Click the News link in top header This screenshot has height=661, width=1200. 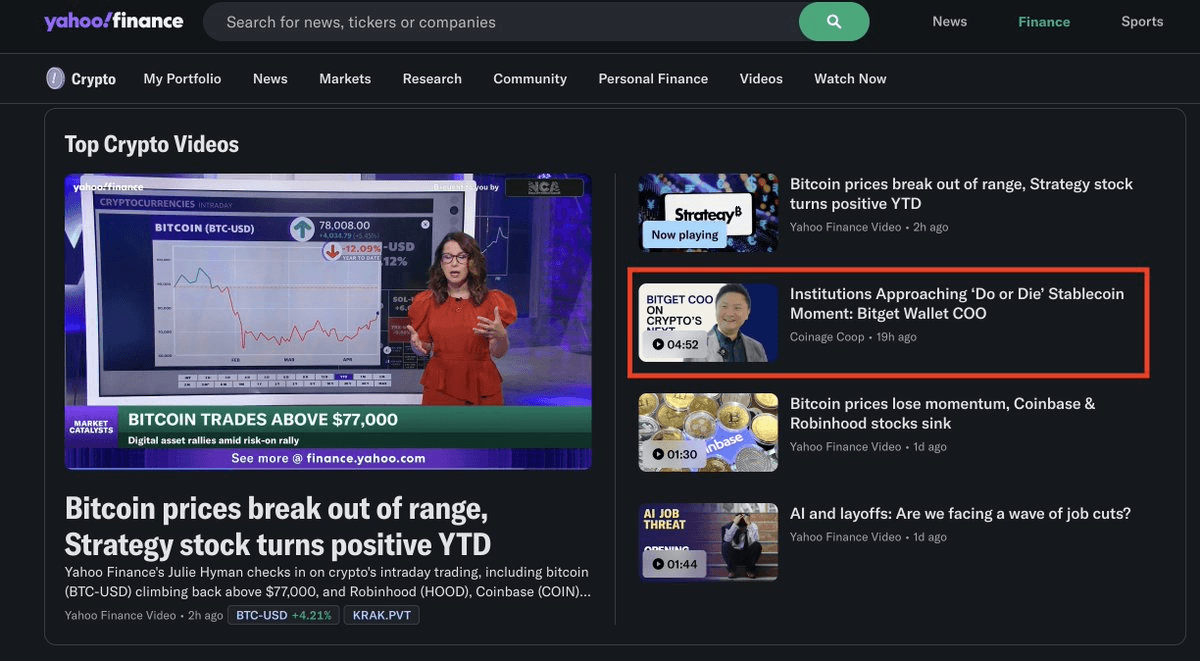[949, 21]
